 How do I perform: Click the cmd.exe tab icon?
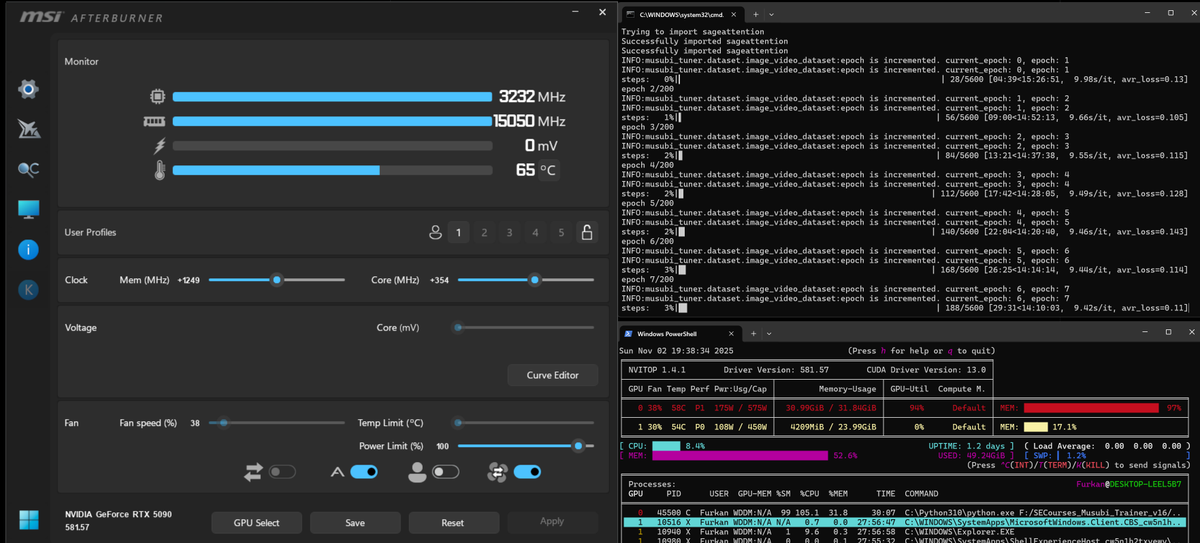pyautogui.click(x=630, y=14)
